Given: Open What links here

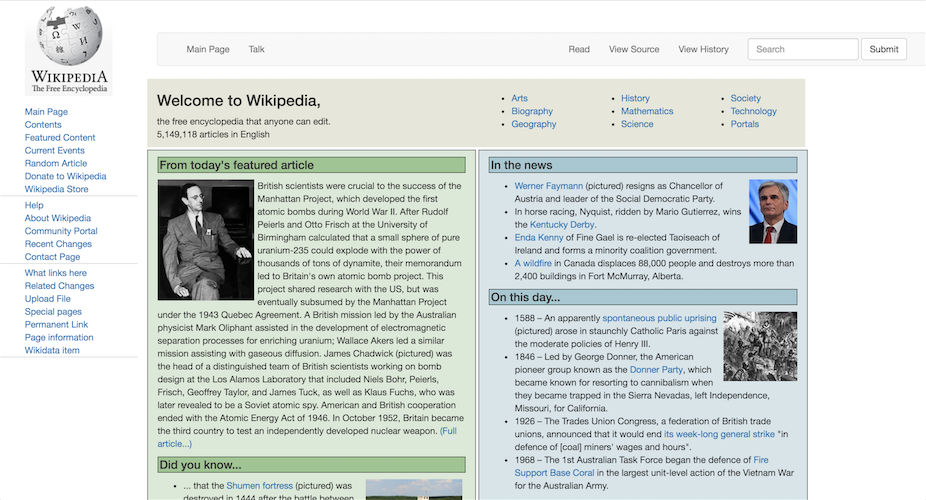Looking at the screenshot, I should pyautogui.click(x=56, y=273).
